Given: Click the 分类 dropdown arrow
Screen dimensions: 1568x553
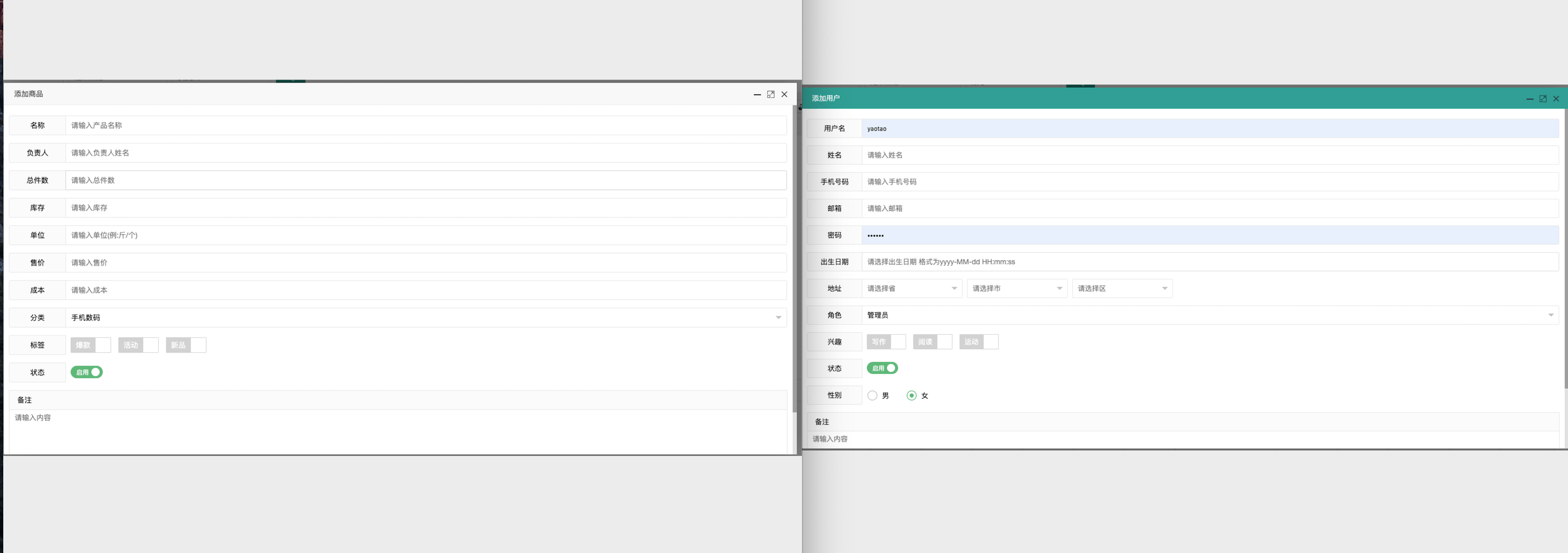Looking at the screenshot, I should pos(778,317).
